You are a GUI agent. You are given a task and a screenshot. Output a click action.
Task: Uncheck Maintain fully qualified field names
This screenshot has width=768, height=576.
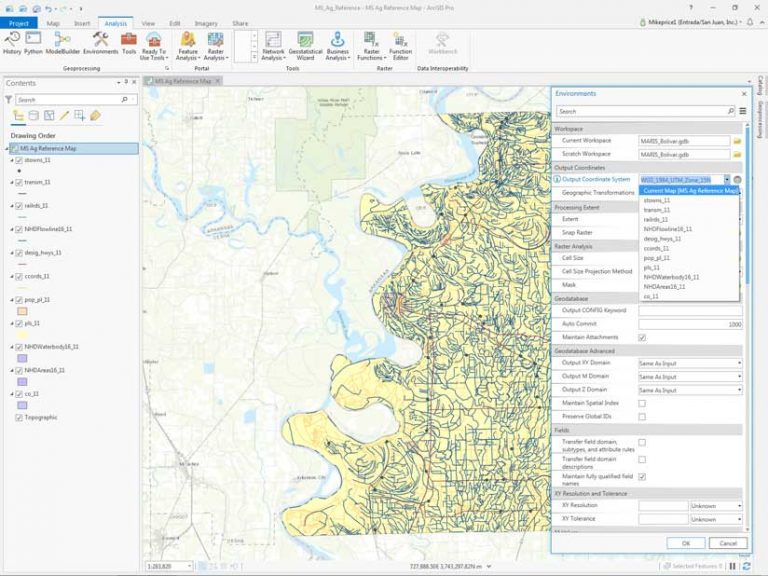pos(642,477)
